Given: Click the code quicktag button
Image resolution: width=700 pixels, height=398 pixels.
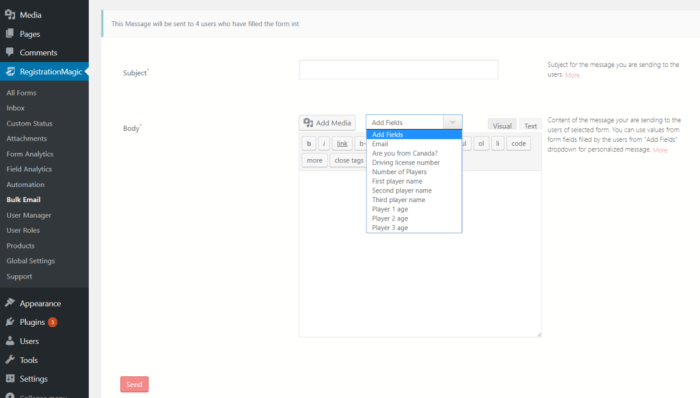Looking at the screenshot, I should pos(518,143).
